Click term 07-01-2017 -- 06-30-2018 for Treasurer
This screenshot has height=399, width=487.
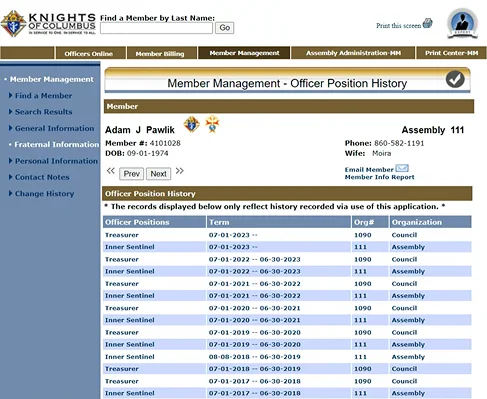click(x=255, y=381)
